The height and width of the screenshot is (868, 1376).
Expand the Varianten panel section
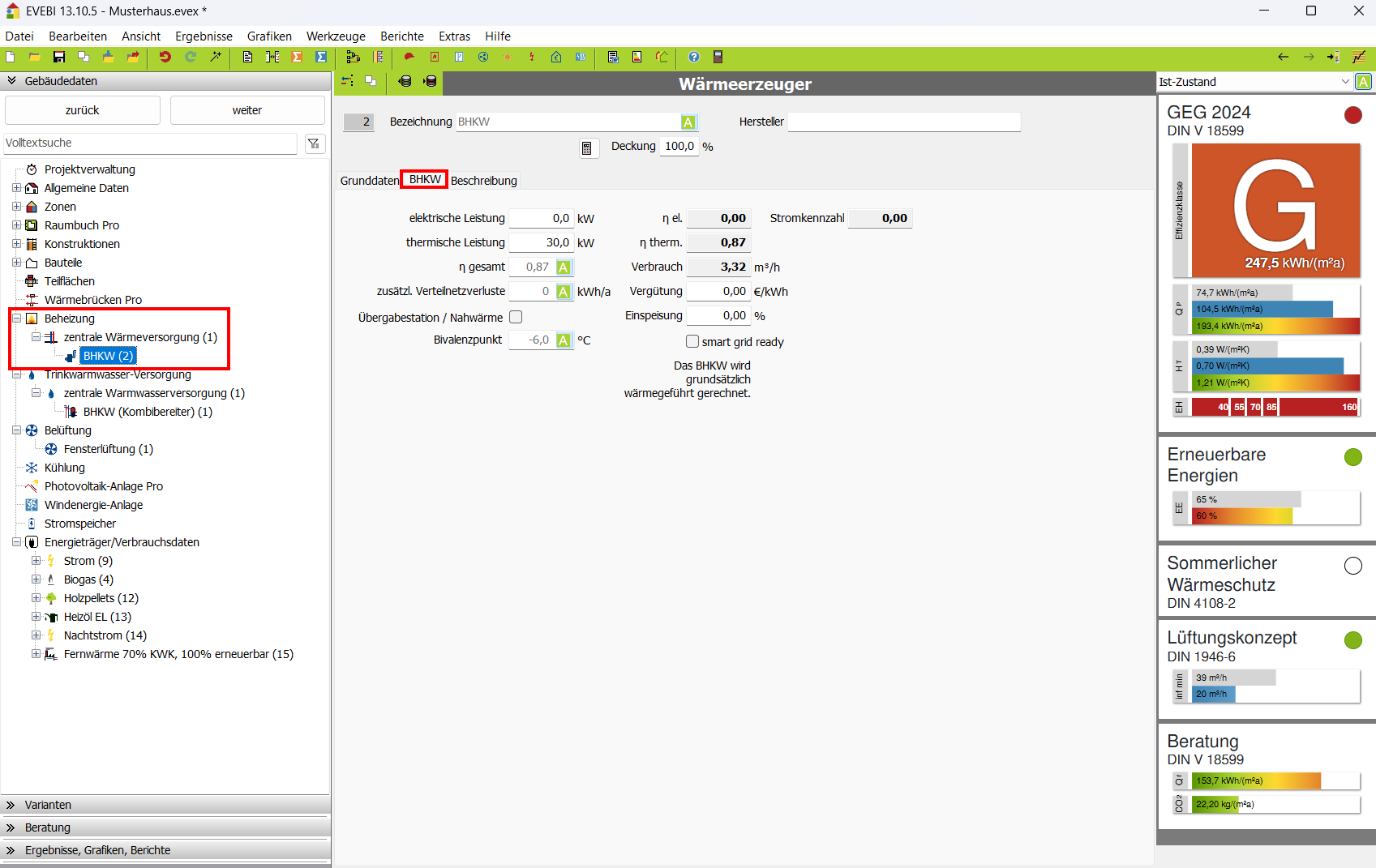tap(11, 805)
